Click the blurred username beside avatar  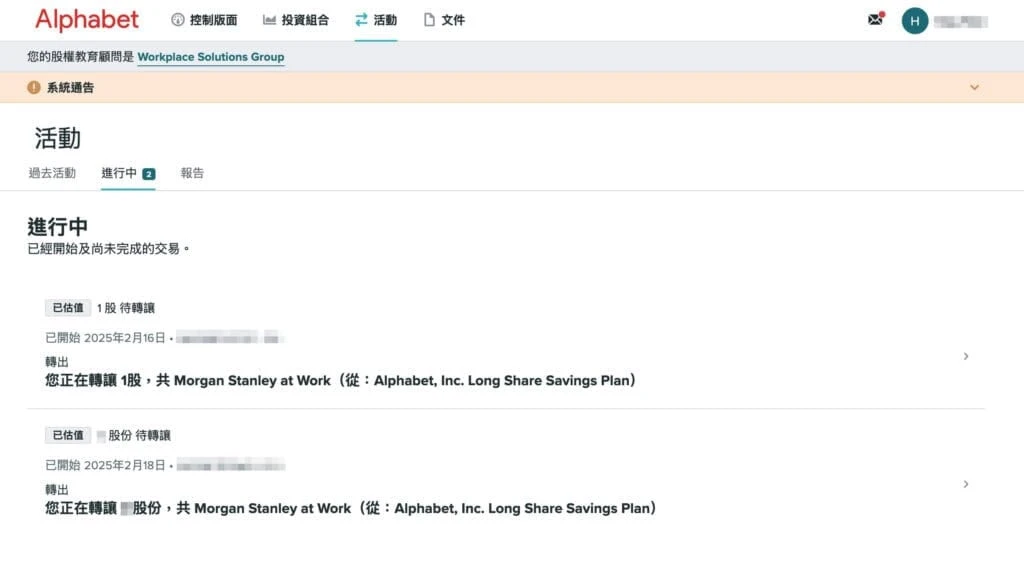(x=960, y=22)
